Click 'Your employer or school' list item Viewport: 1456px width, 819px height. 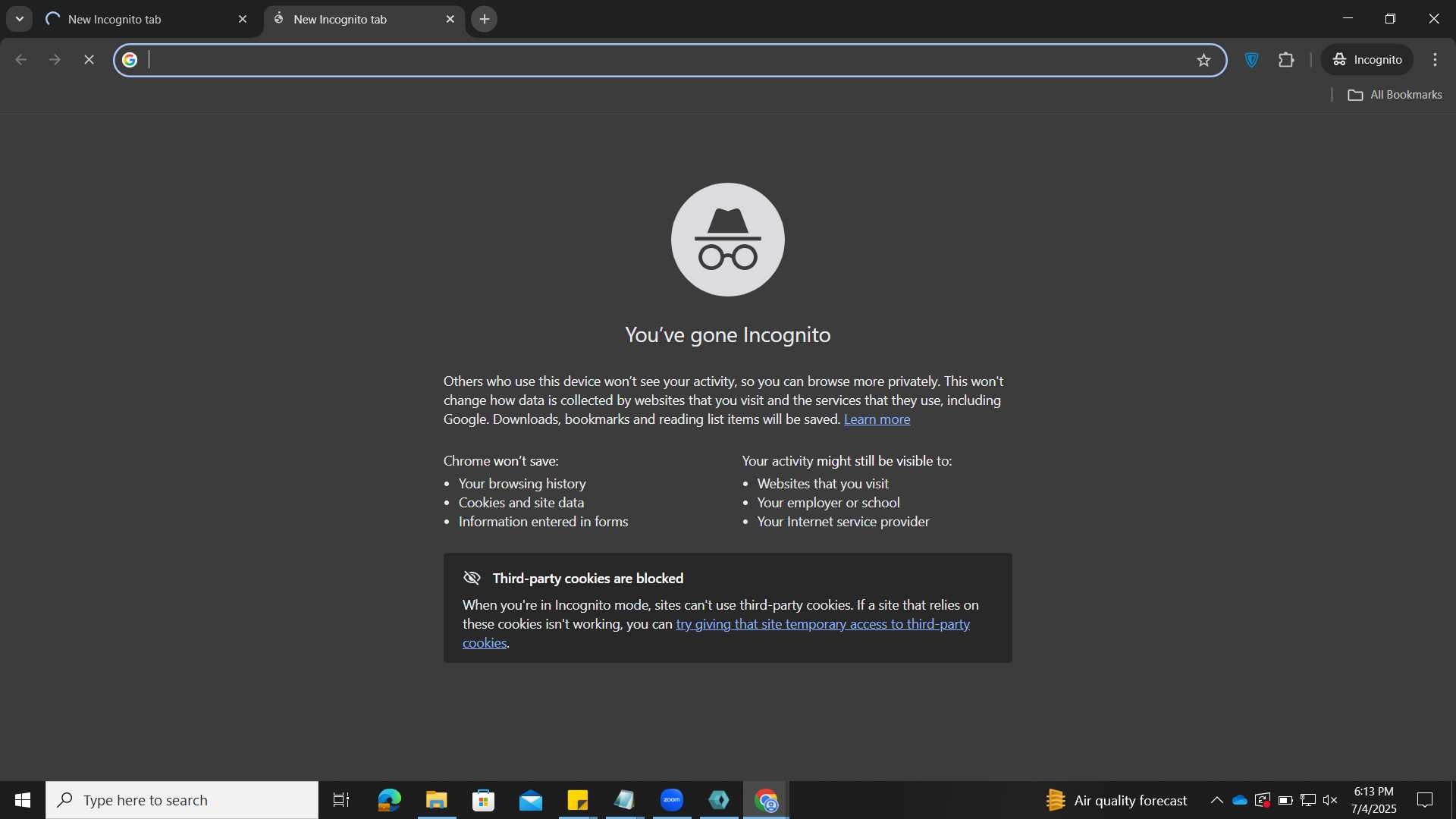coord(828,503)
